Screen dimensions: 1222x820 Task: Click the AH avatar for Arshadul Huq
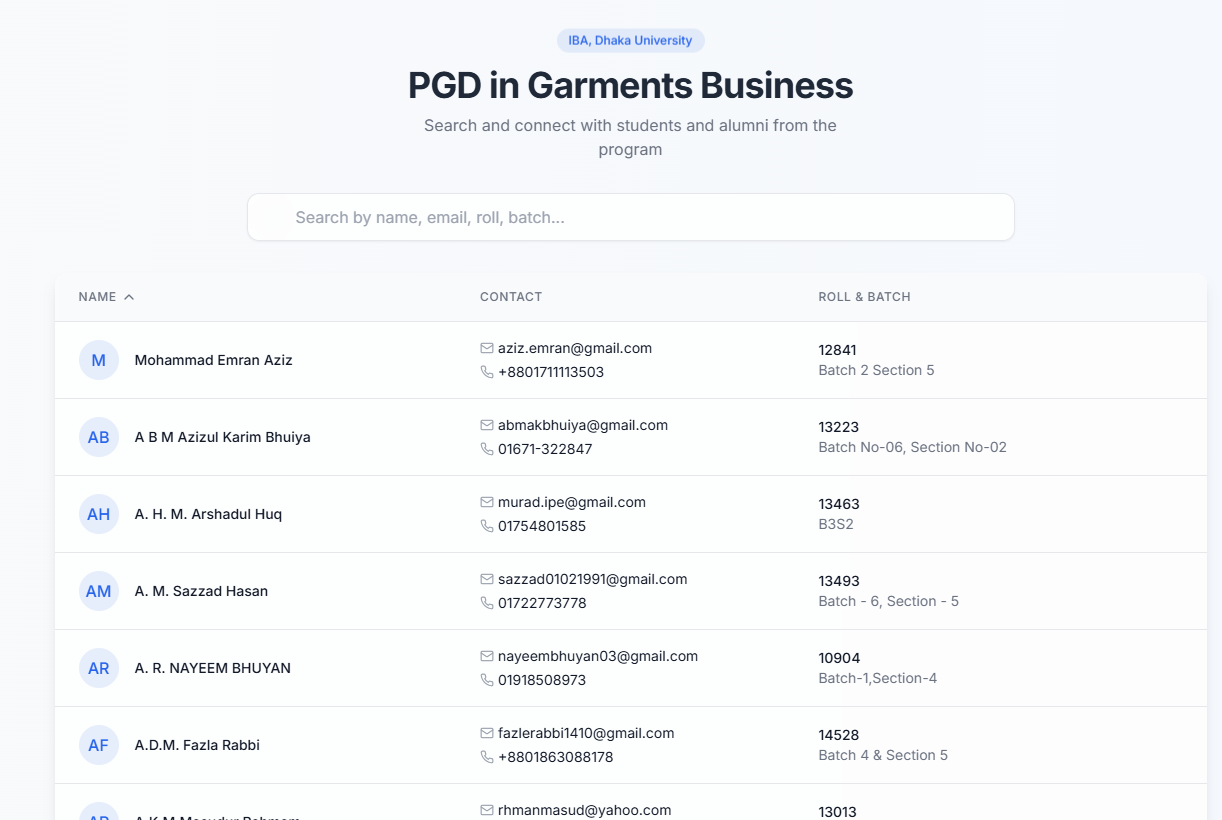[x=99, y=514]
